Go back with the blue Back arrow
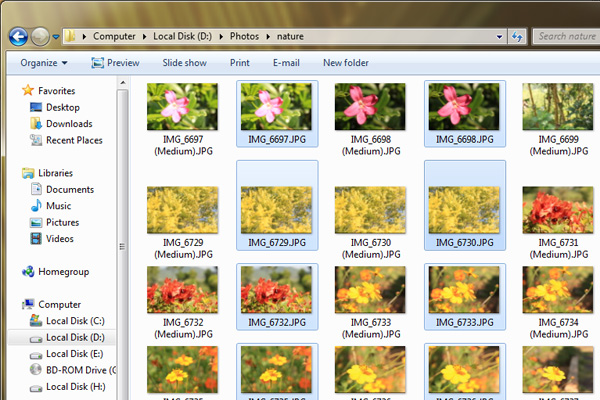The height and width of the screenshot is (400, 600). coord(18,37)
